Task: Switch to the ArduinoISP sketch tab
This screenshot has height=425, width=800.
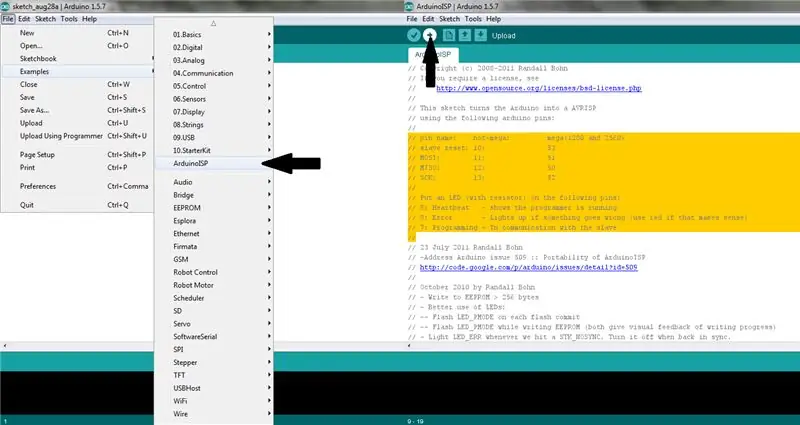Action: (x=433, y=55)
